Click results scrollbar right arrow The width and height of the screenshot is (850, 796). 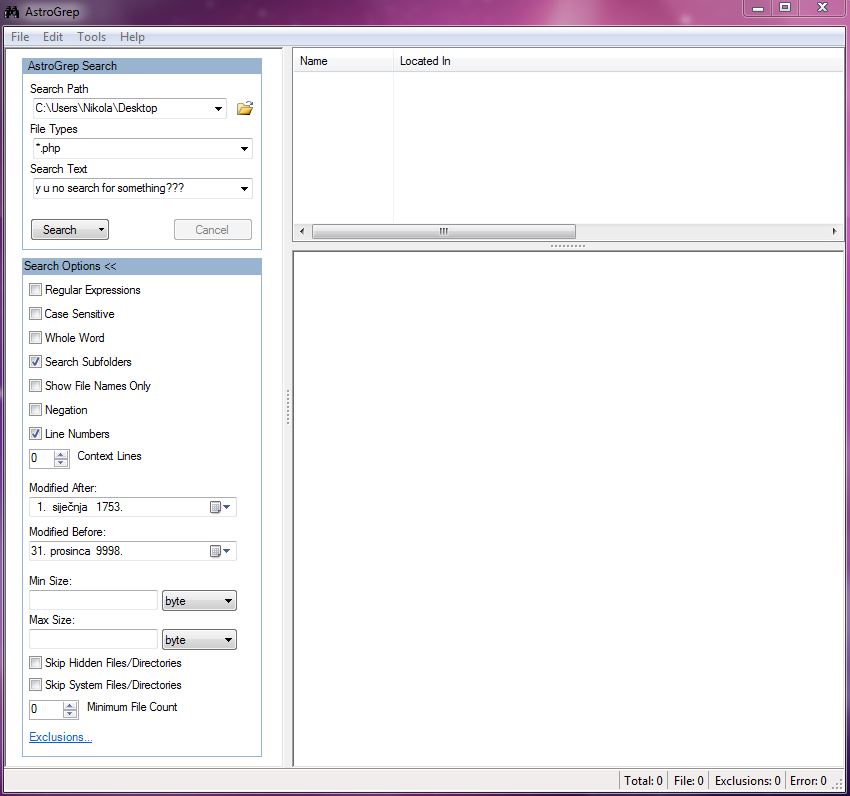834,232
